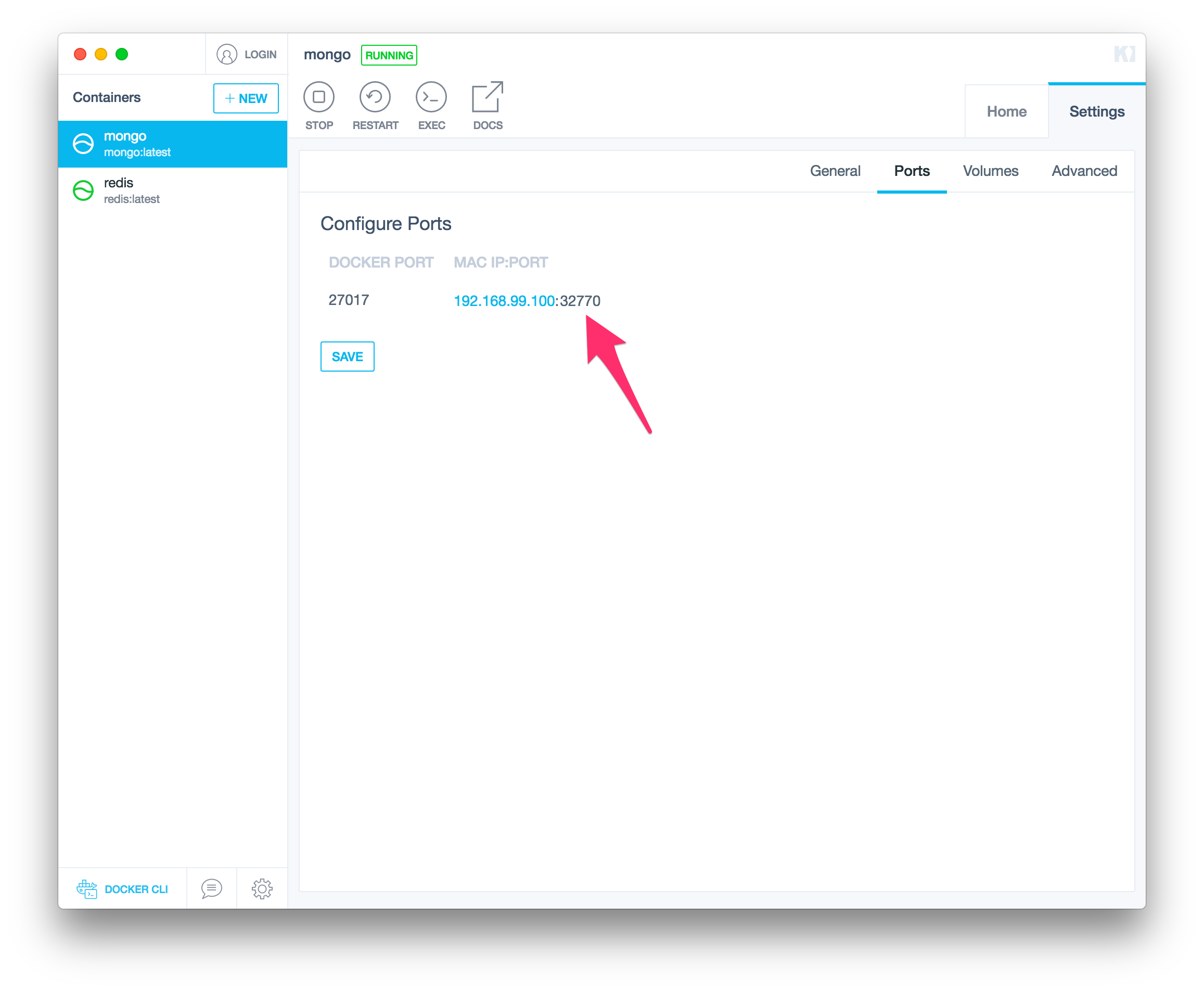Click the Docs external link icon
This screenshot has height=992, width=1204.
pyautogui.click(x=487, y=97)
